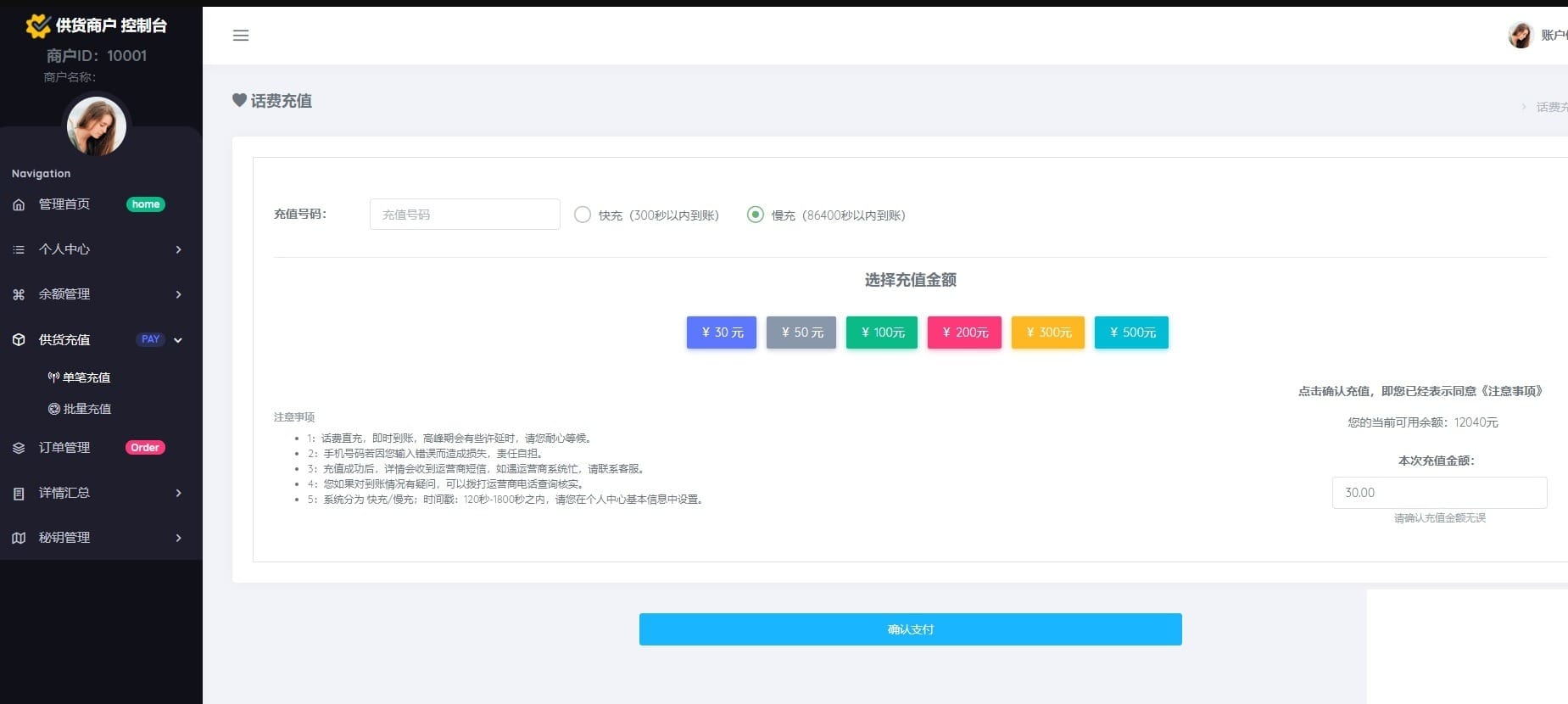Expand the 余额管理 submenu arrow
The width and height of the screenshot is (1568, 704).
click(178, 294)
